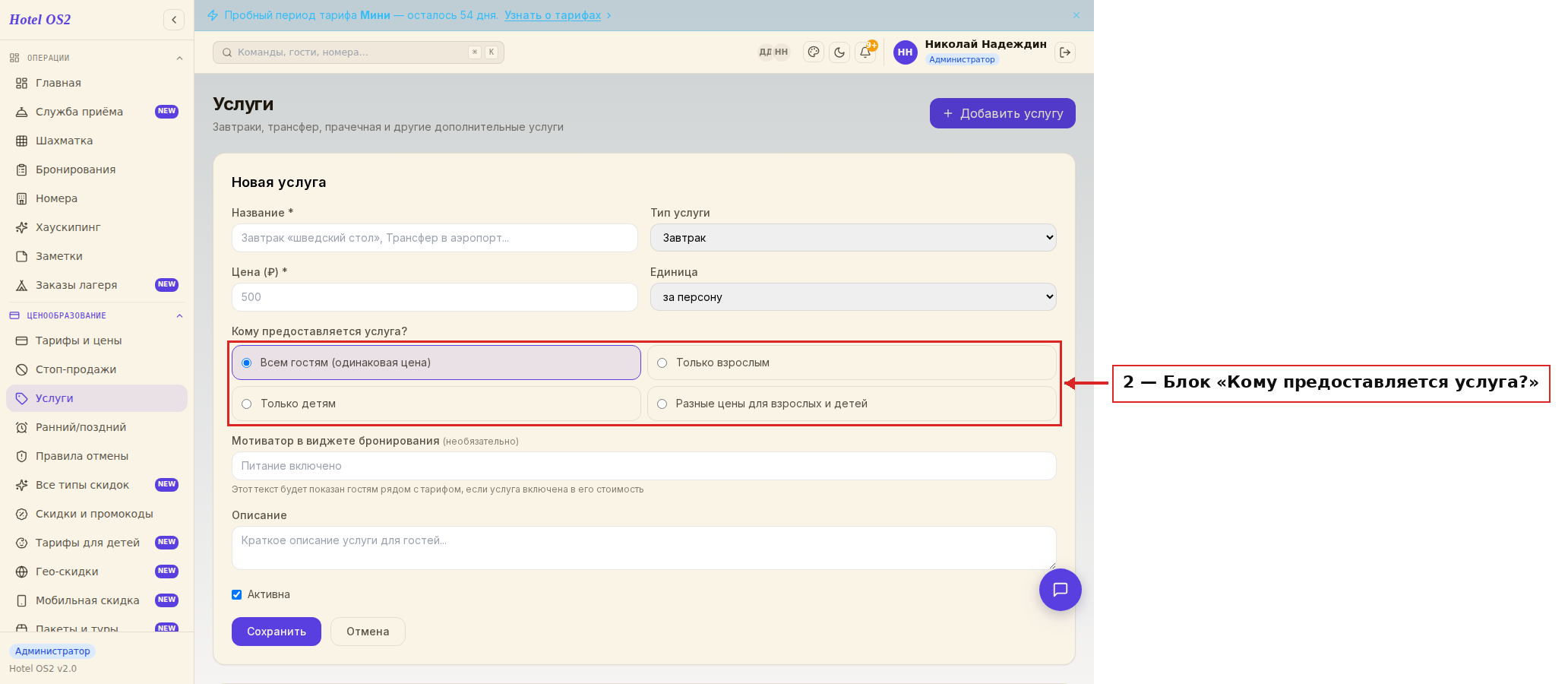This screenshot has width=1568, height=684.
Task: Open 'Единица' dropdown
Action: pyautogui.click(x=853, y=297)
